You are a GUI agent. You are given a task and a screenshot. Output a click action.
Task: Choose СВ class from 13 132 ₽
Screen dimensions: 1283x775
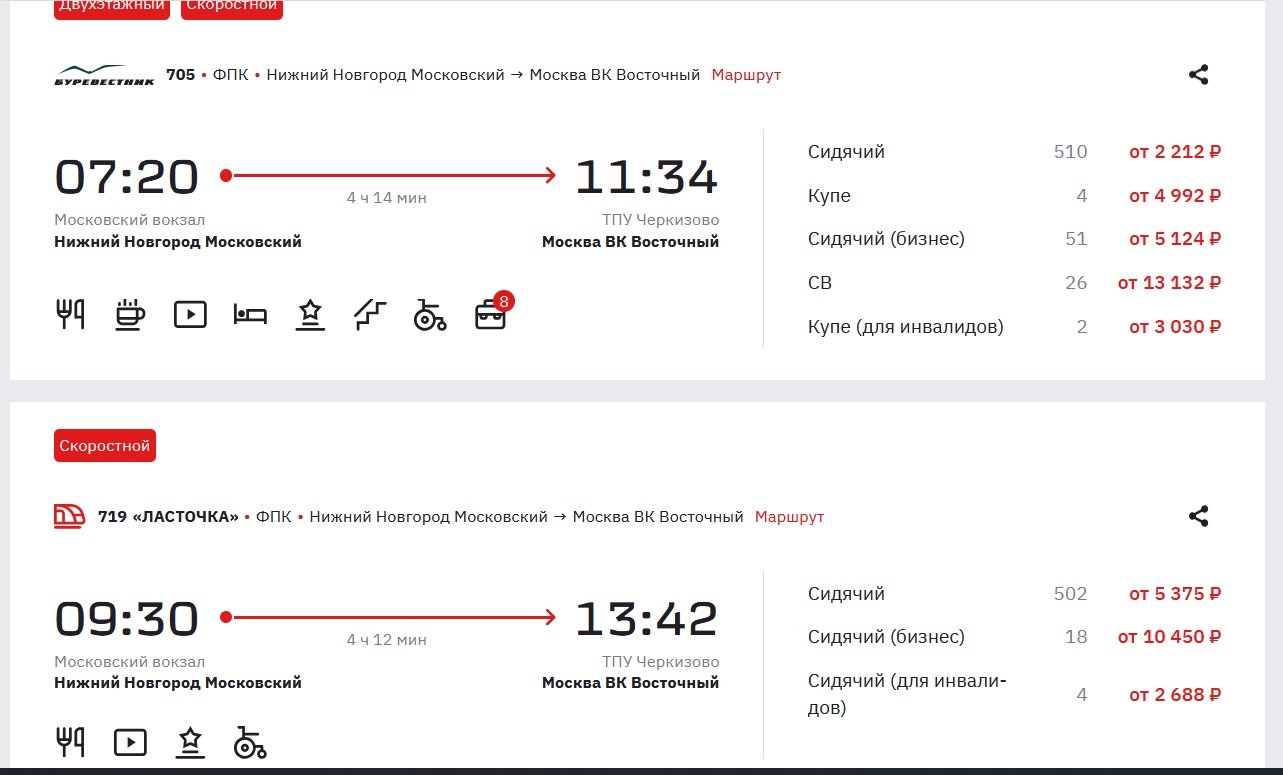pyautogui.click(x=1169, y=283)
